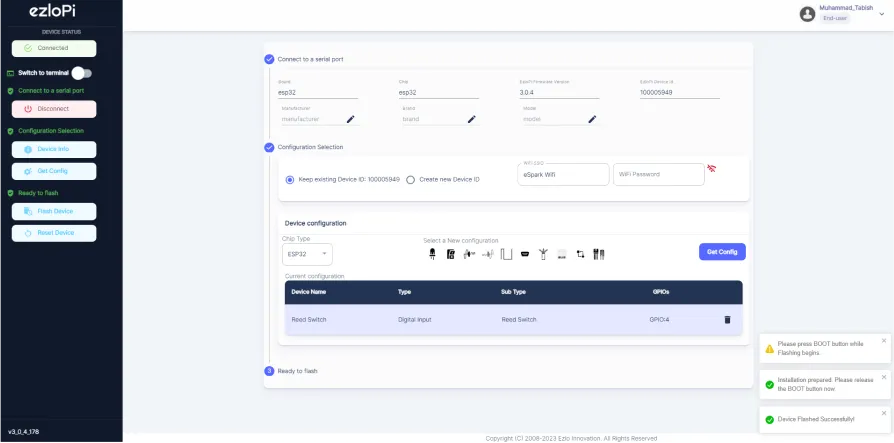Choose the Create new Device ID option
Viewport: 894px width, 443px height.
tap(411, 180)
